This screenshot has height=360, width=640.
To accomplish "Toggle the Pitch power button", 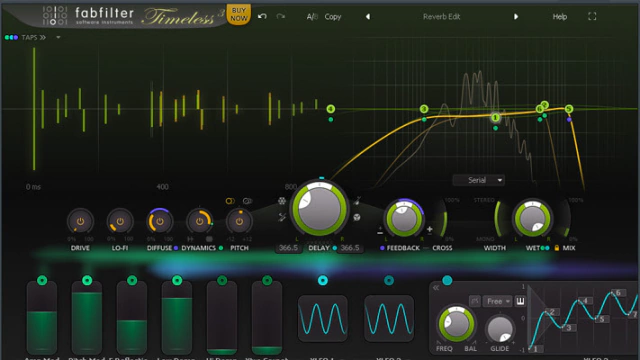I will click(239, 222).
